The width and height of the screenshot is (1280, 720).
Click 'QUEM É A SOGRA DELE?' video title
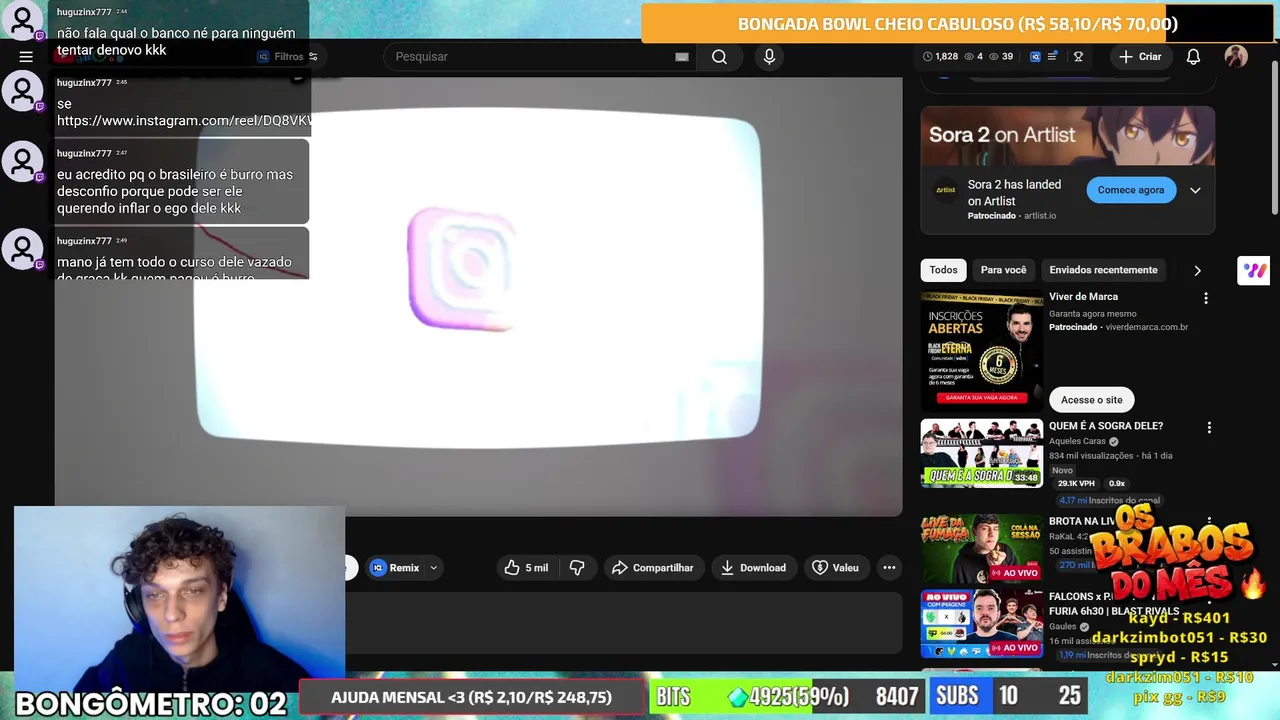(x=1106, y=426)
